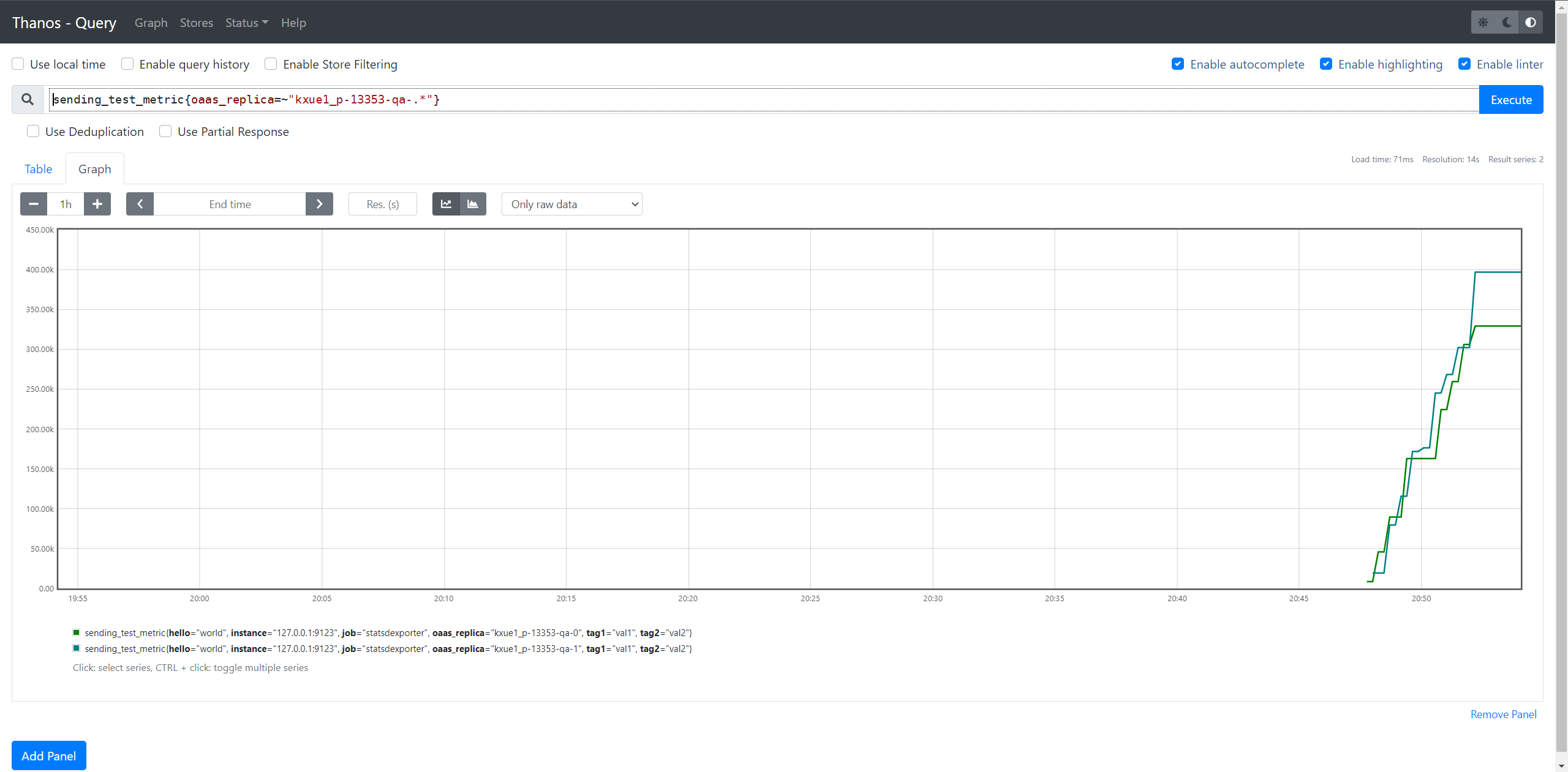Decrease the time range with the minus icon
Viewport: 1568px width, 772px height.
click(x=34, y=204)
